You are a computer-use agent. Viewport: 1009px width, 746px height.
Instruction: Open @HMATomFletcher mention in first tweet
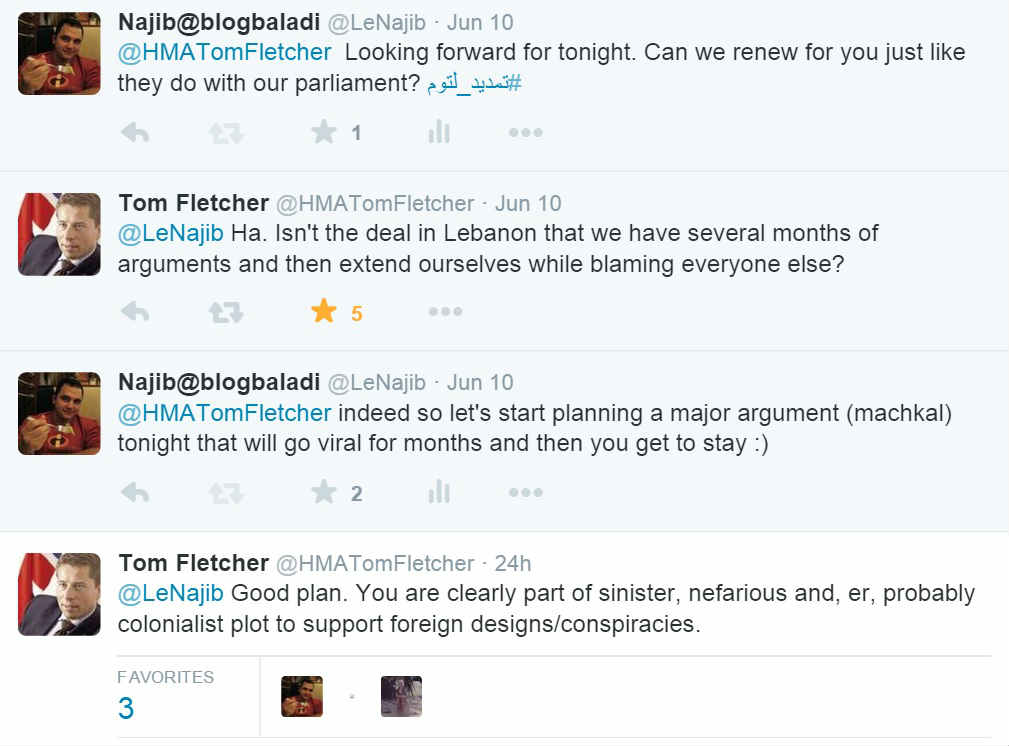[224, 53]
